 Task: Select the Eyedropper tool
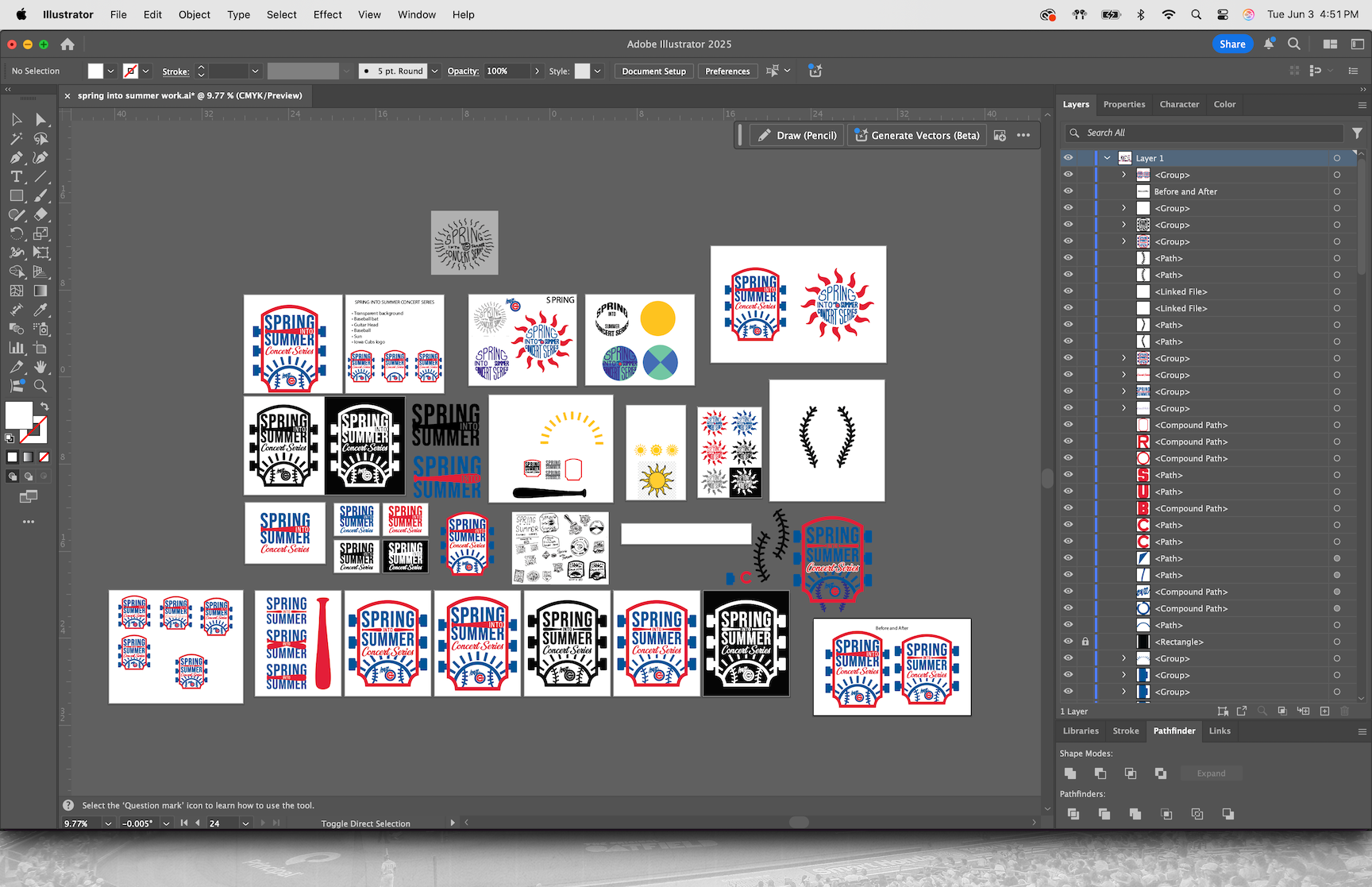[40, 310]
